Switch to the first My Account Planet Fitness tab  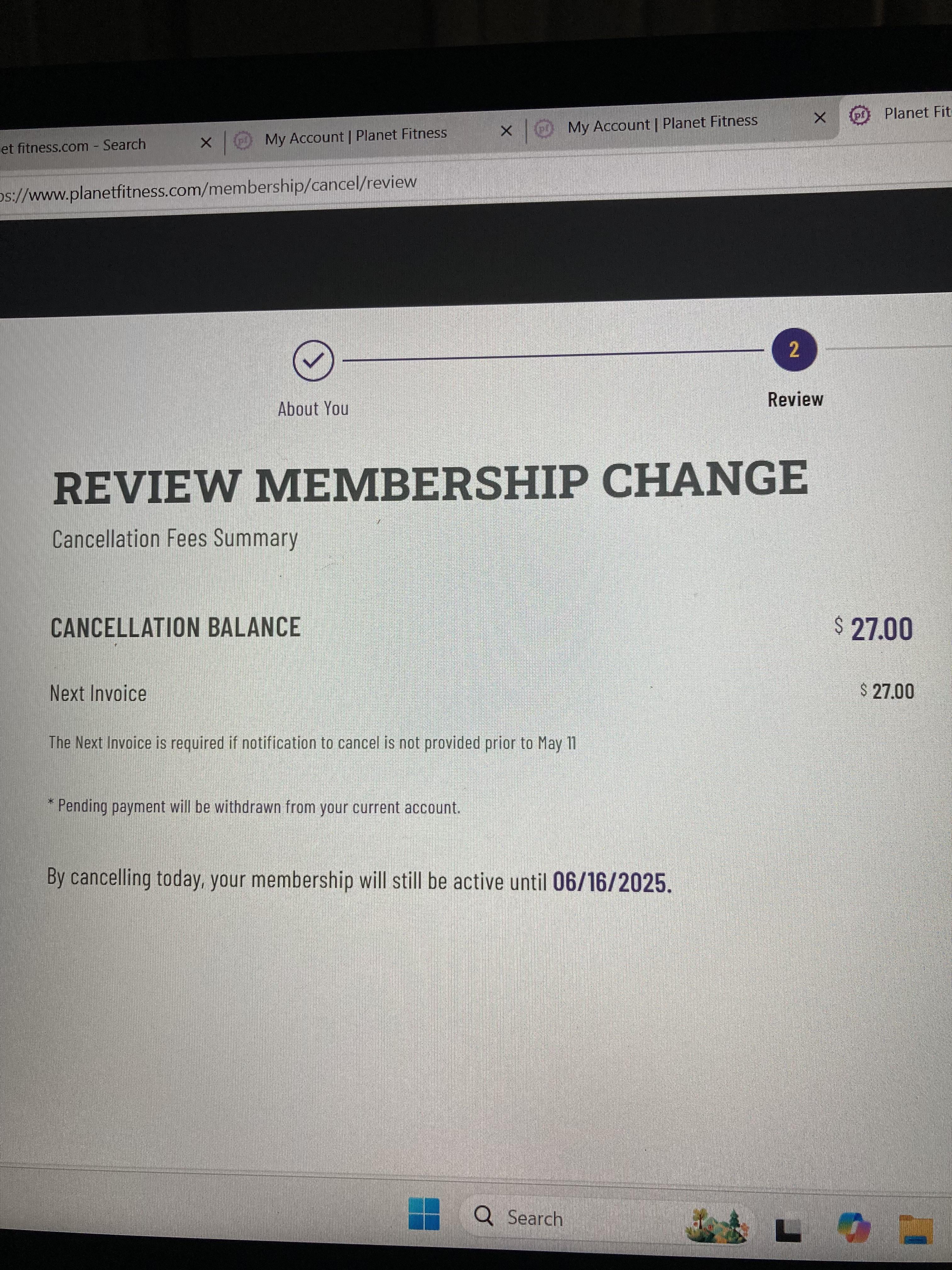pyautogui.click(x=356, y=135)
